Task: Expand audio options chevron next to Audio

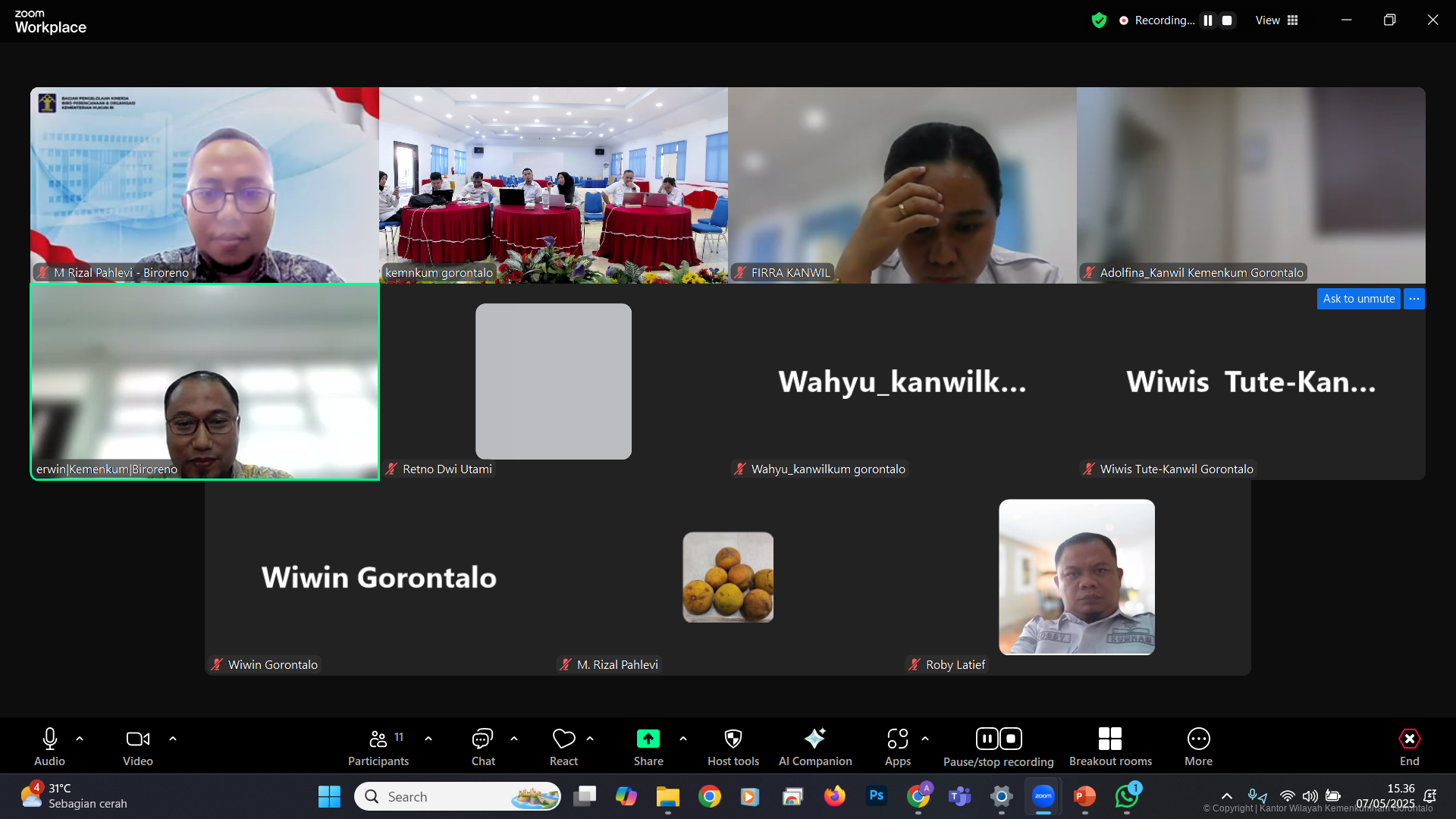Action: point(80,739)
